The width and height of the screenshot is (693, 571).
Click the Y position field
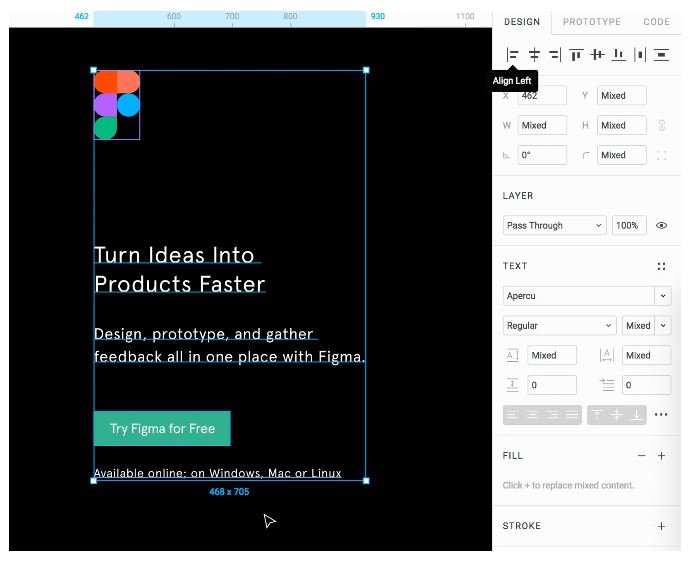[x=621, y=95]
